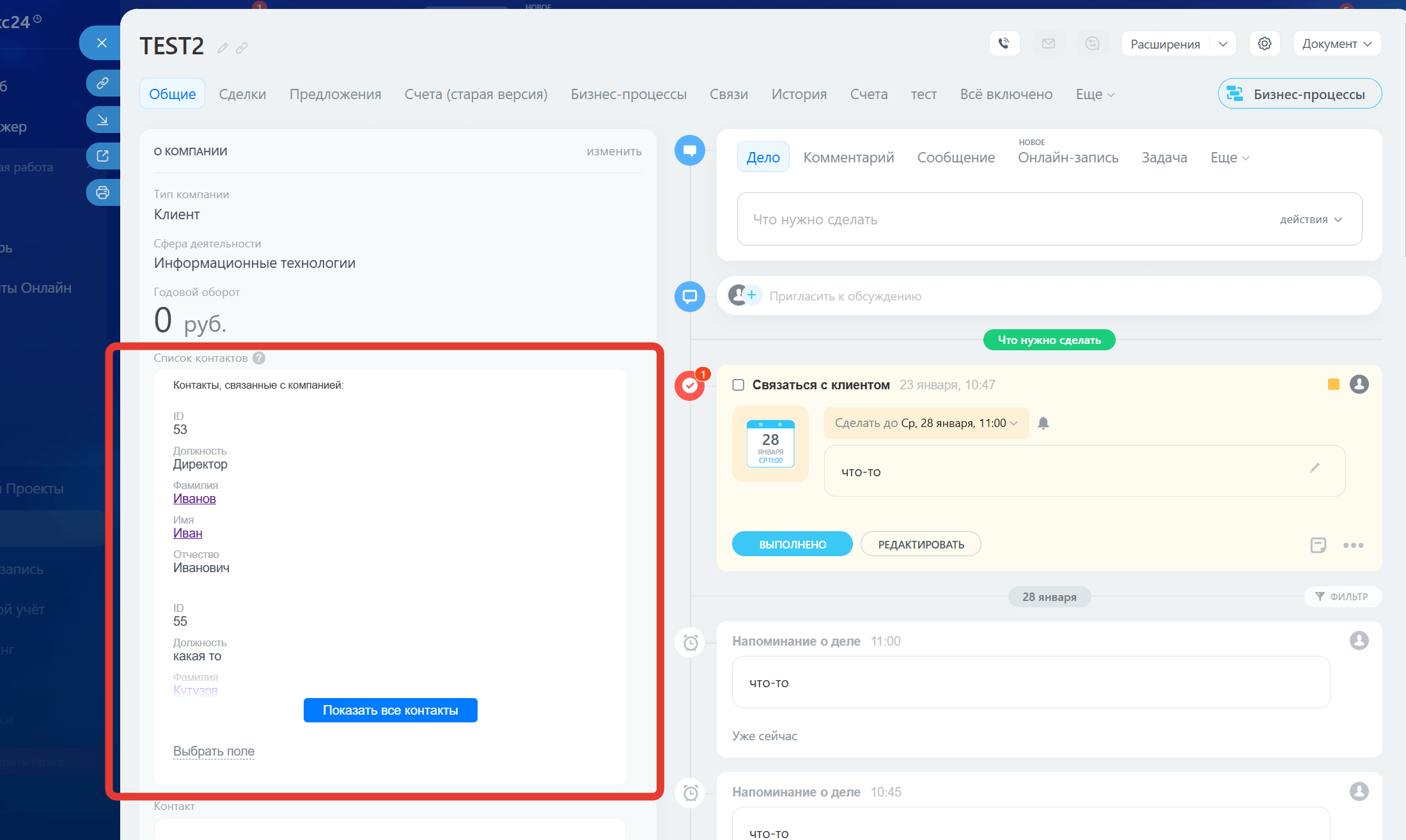This screenshot has height=840, width=1406.
Task: Select the Комментарий tab
Action: [848, 157]
